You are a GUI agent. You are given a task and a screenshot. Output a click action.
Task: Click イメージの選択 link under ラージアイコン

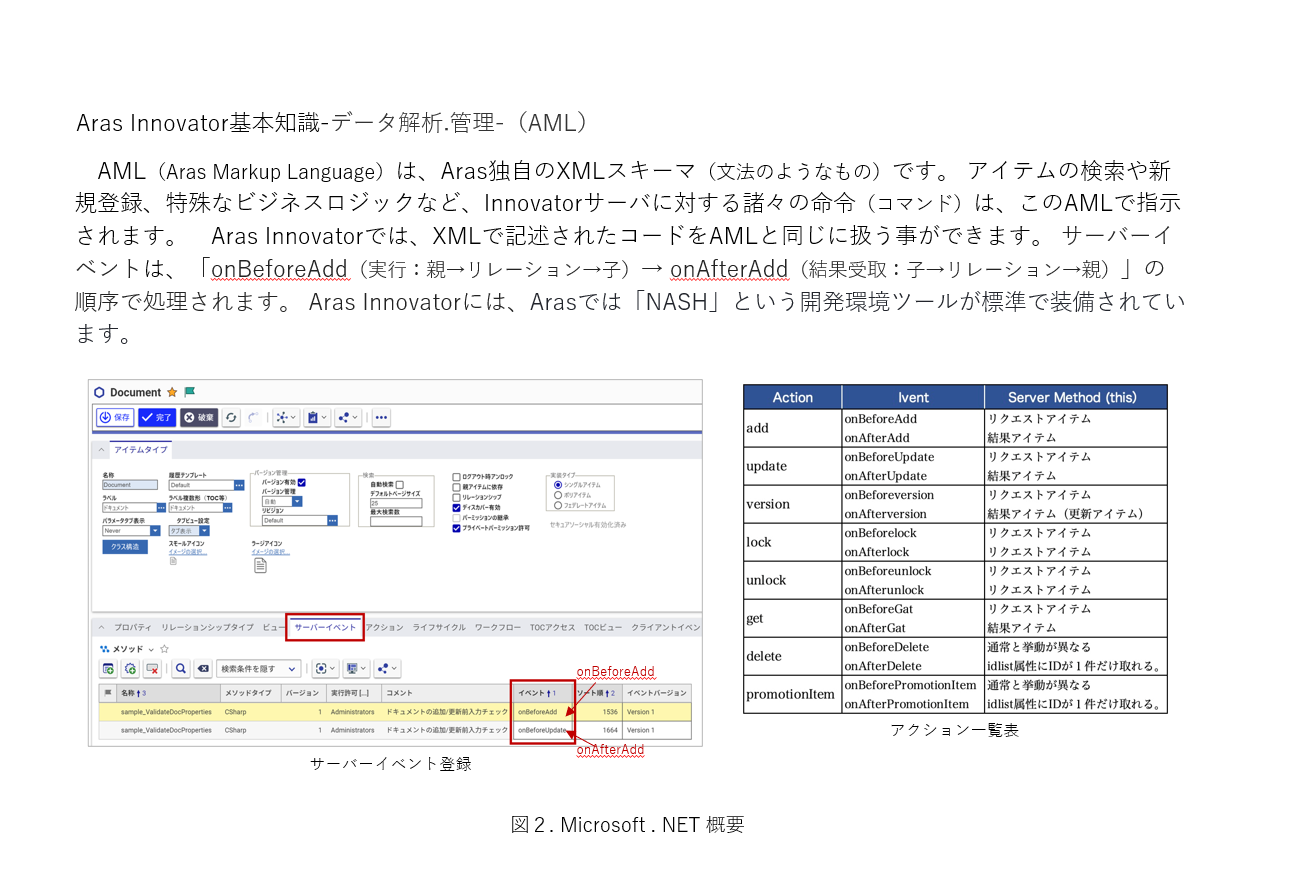[271, 552]
